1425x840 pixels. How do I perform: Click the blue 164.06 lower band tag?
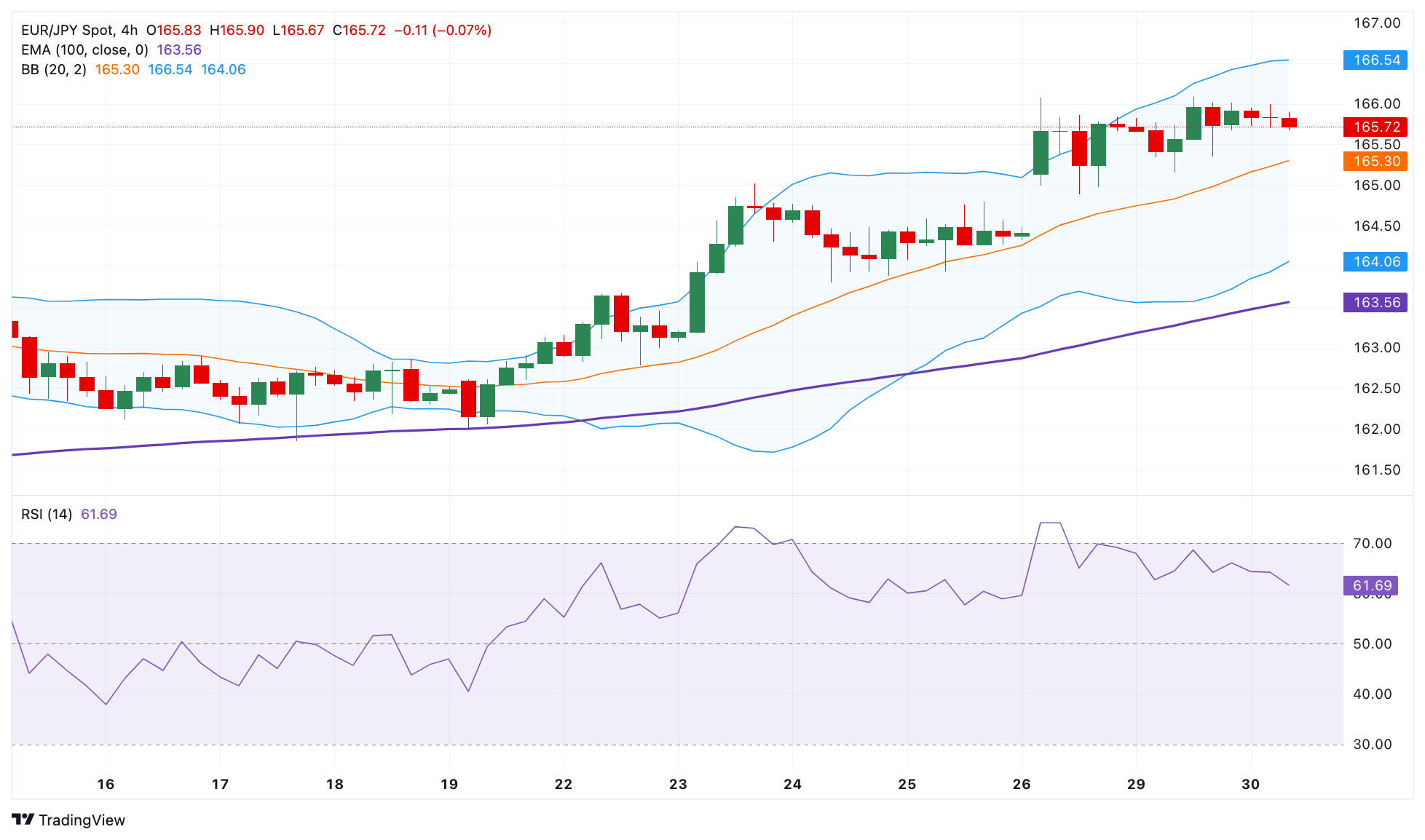click(x=1375, y=262)
